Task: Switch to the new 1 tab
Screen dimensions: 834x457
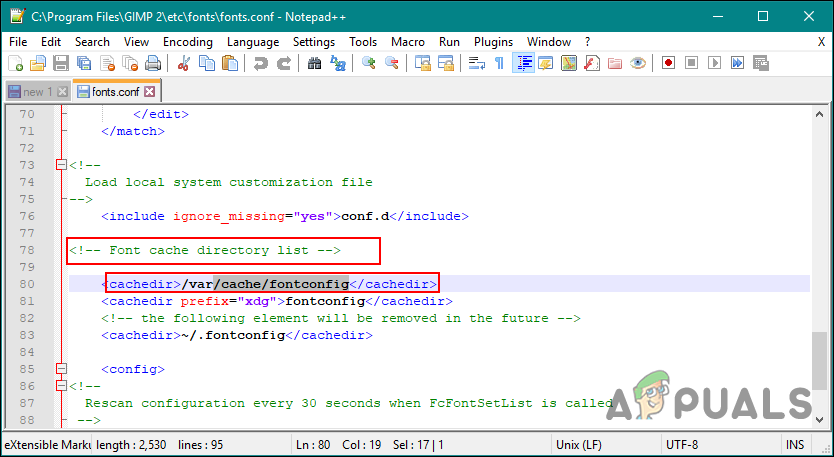Action: coord(37,92)
